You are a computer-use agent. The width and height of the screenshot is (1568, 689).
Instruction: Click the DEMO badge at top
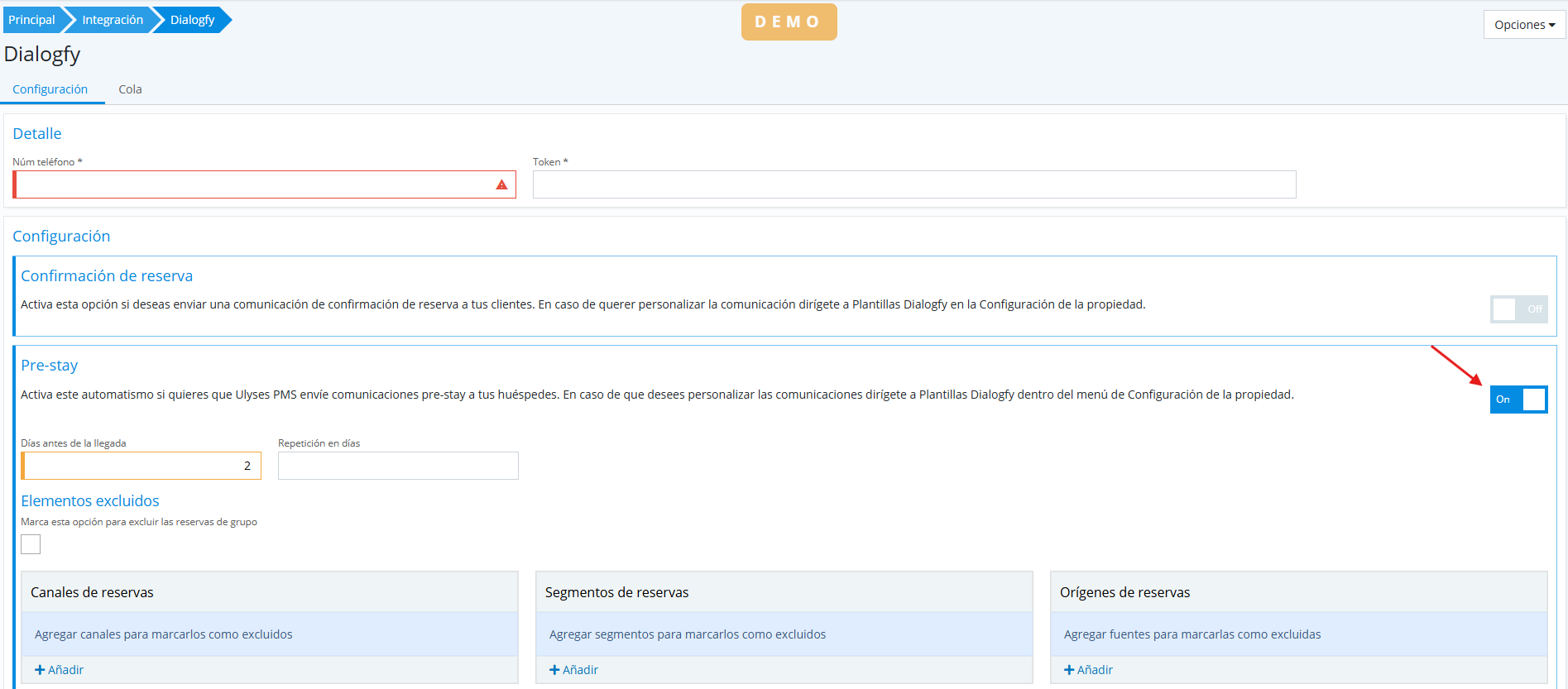(789, 22)
